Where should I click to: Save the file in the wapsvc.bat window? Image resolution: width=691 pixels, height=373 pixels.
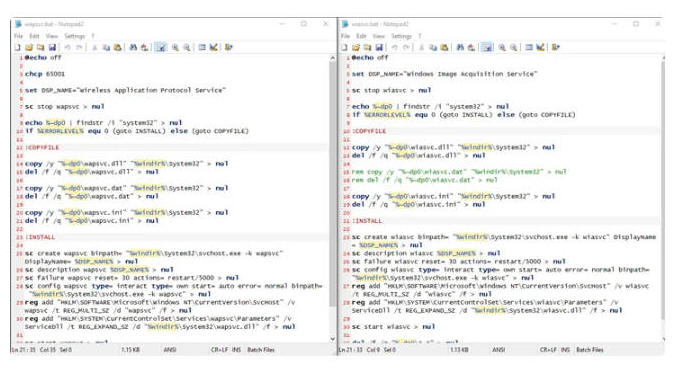[52, 47]
